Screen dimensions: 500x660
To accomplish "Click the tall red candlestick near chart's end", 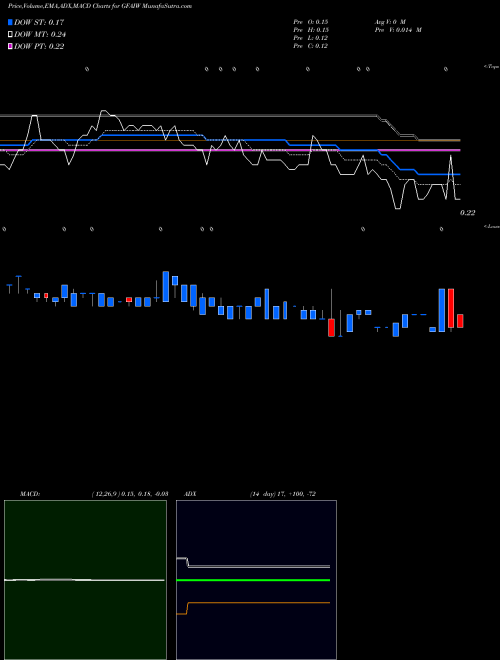I will [x=451, y=308].
